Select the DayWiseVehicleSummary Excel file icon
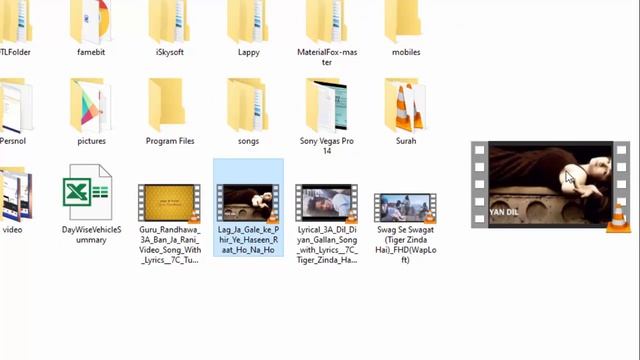 88,192
